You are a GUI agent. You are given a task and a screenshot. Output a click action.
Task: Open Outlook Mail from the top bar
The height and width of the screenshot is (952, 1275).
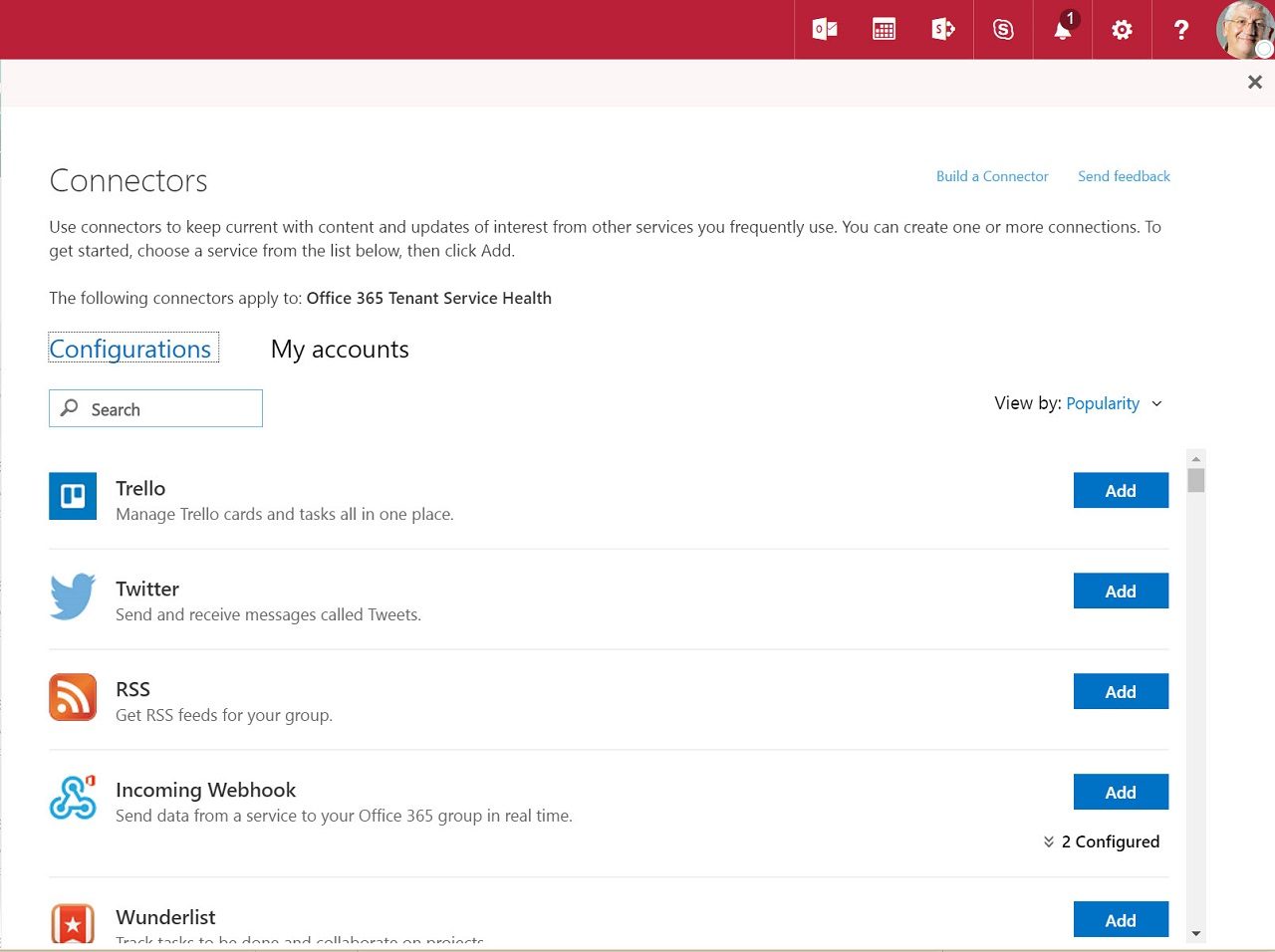(x=823, y=29)
